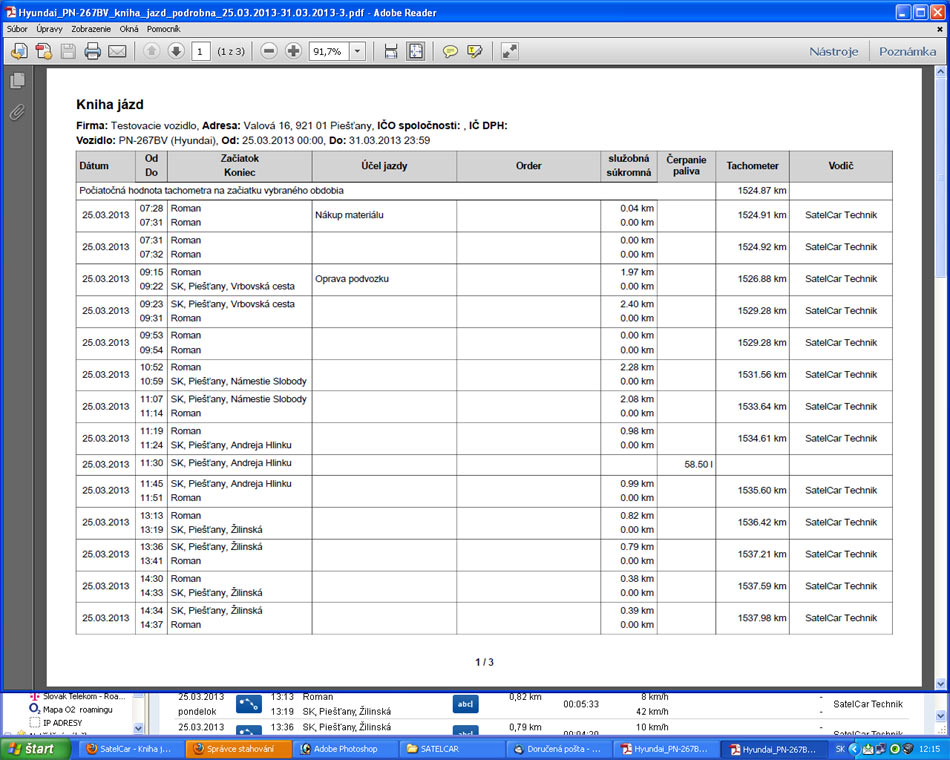Switch to Správce stahování taskbar item

(238, 749)
